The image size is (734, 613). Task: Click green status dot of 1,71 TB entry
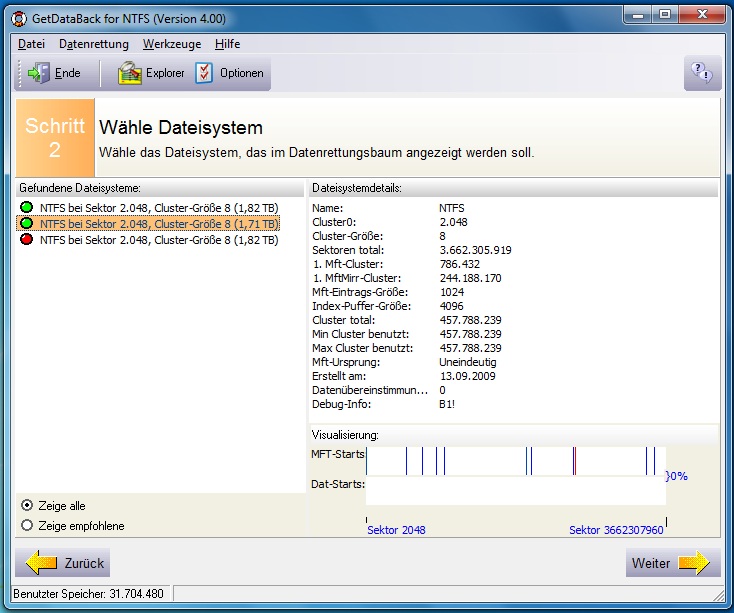click(x=27, y=223)
